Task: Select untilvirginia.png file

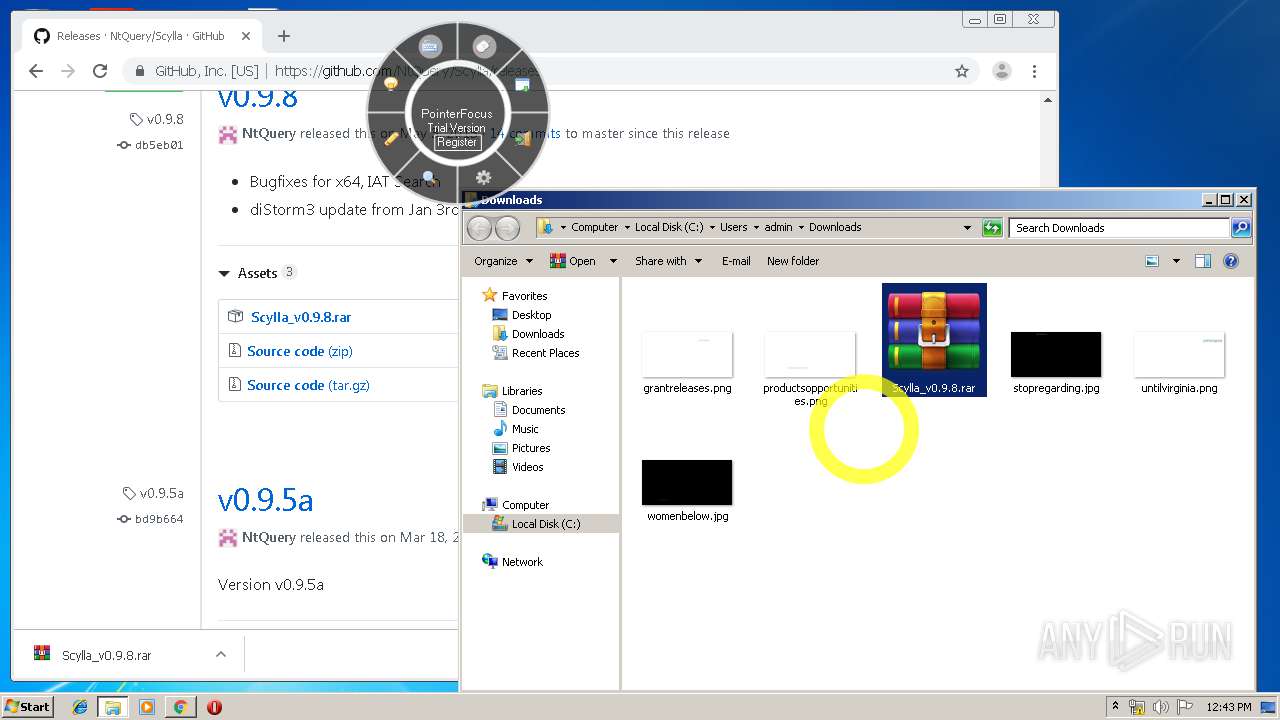Action: pos(1179,364)
